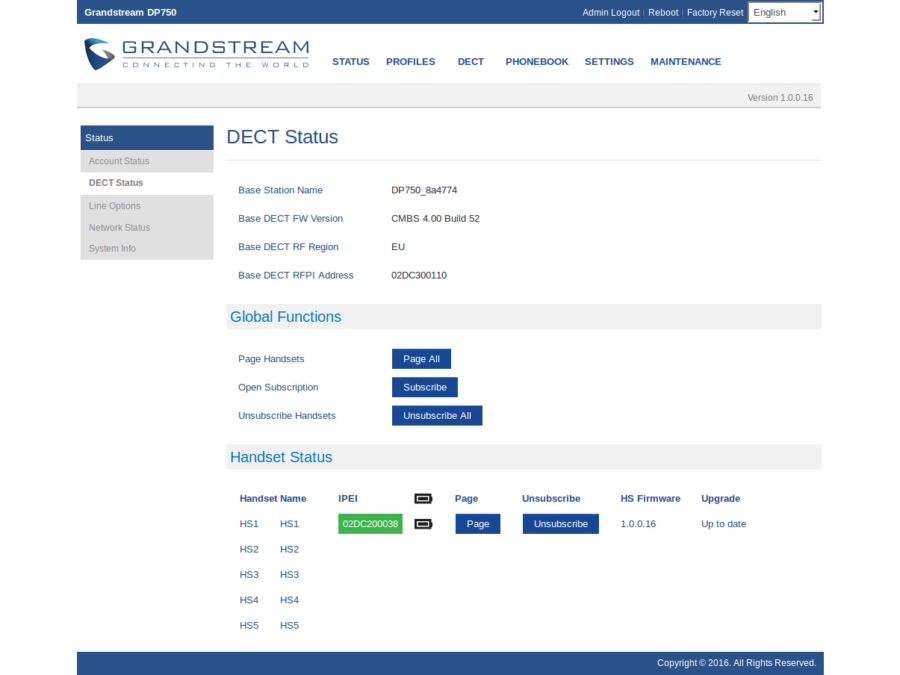Click the green IPEI 02DC200038 badge
Screen dimensions: 900x675
(x=370, y=524)
